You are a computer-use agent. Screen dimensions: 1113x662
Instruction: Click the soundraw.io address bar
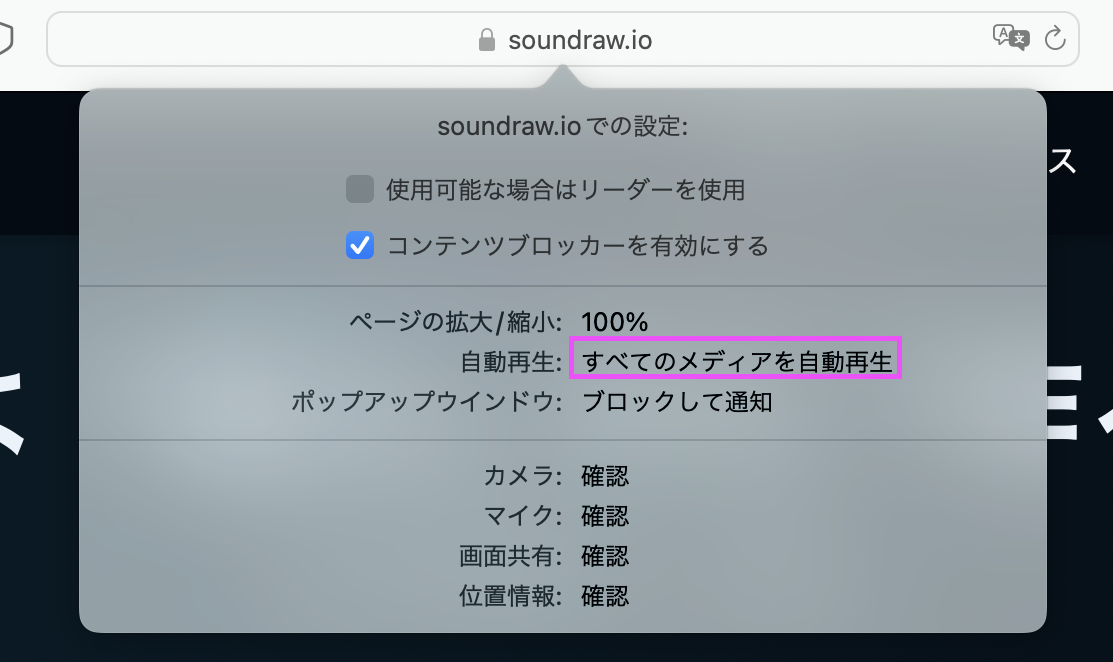click(563, 39)
